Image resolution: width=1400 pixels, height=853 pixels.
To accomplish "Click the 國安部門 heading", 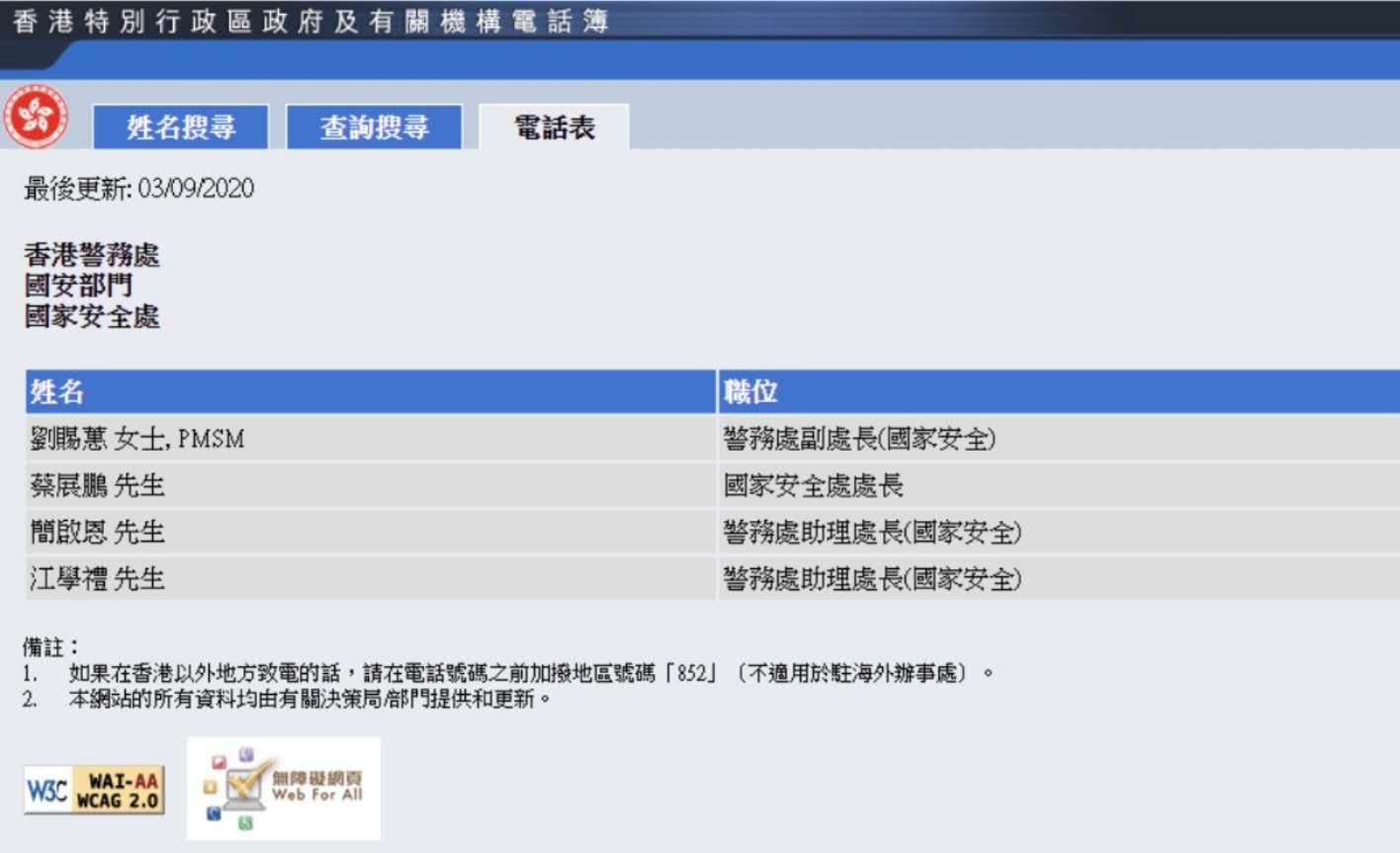I will 78,286.
